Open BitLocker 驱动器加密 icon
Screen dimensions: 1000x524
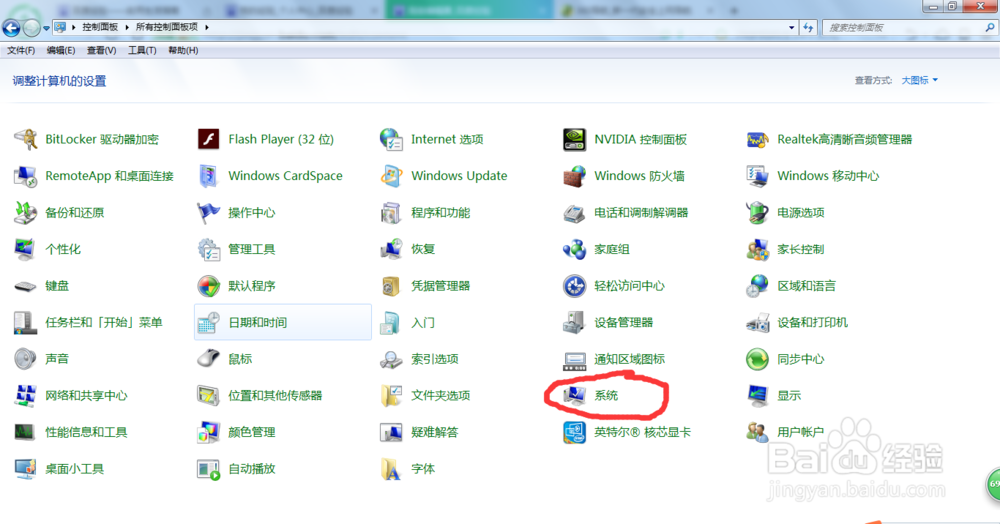[x=26, y=139]
